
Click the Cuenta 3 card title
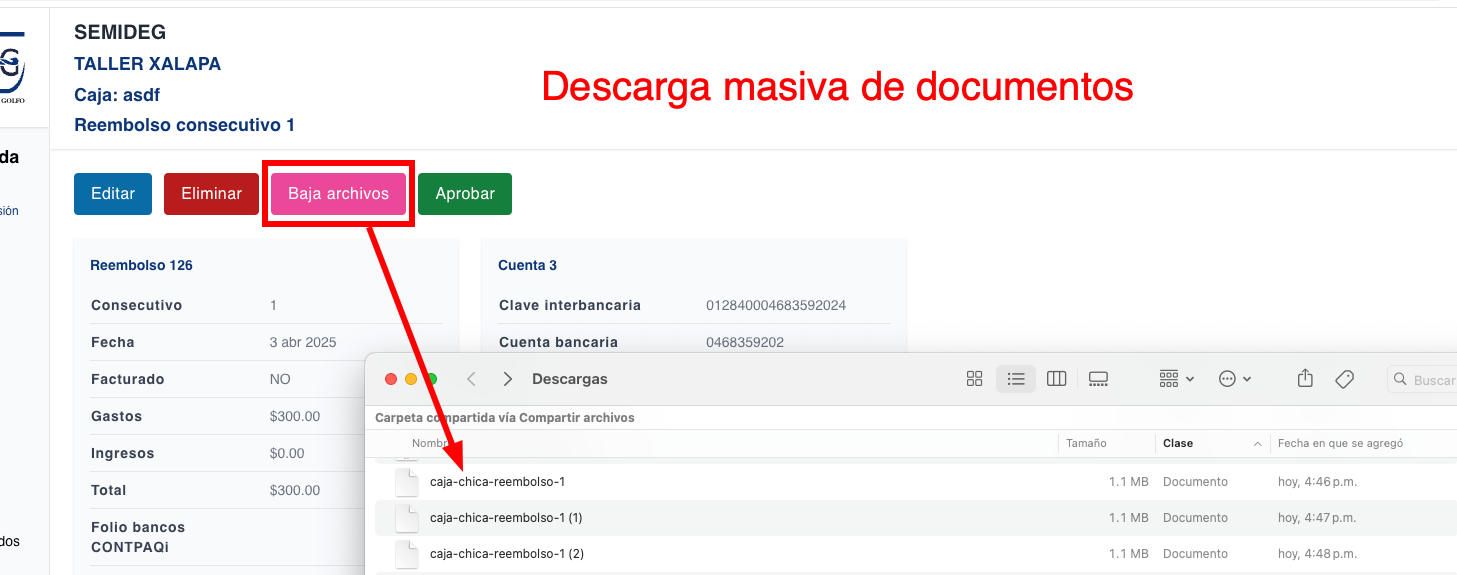click(x=527, y=265)
